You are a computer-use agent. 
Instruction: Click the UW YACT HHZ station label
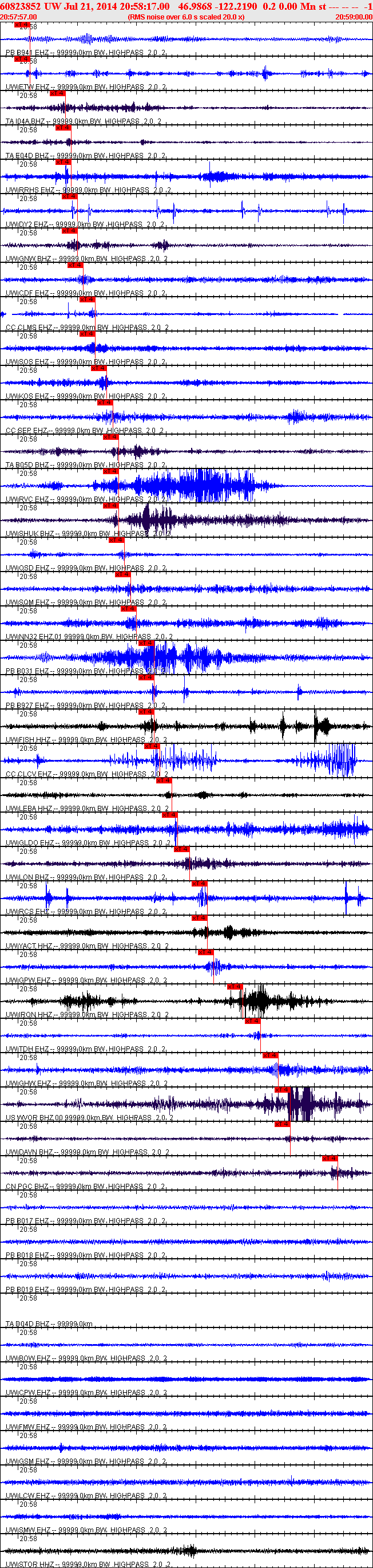[x=29, y=946]
